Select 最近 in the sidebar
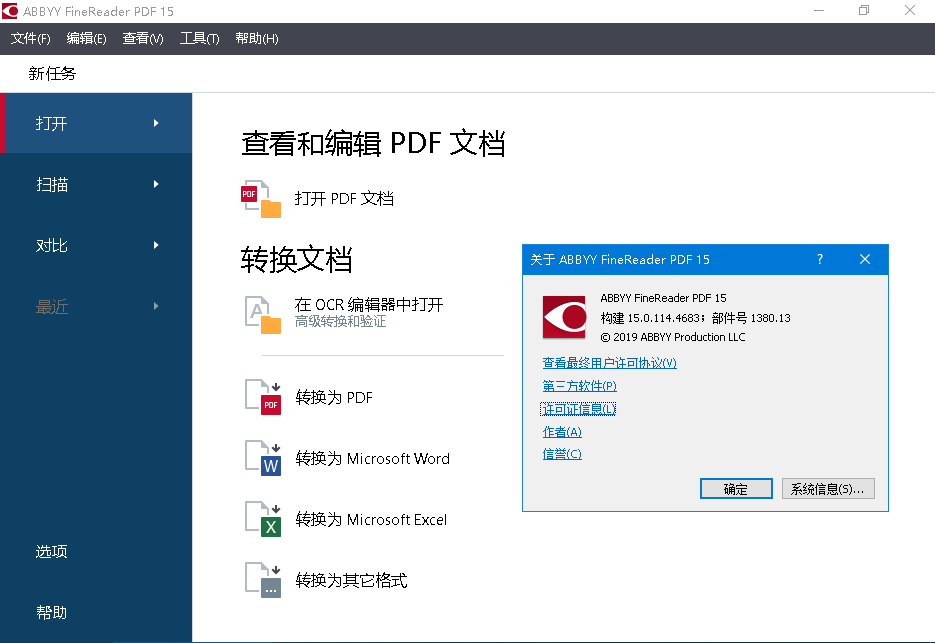935x643 pixels. [96, 306]
